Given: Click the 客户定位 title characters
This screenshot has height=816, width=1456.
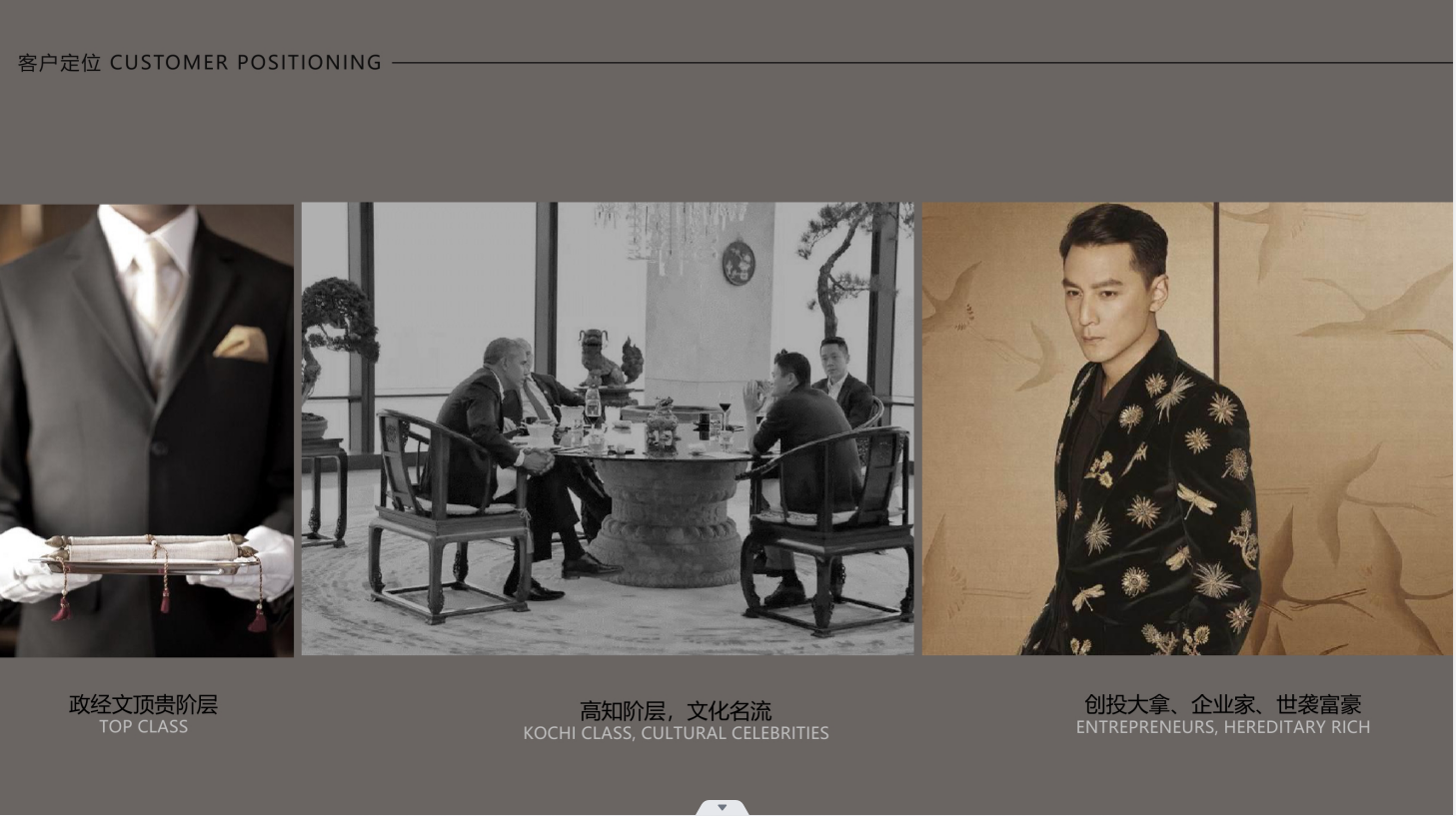Looking at the screenshot, I should point(60,63).
